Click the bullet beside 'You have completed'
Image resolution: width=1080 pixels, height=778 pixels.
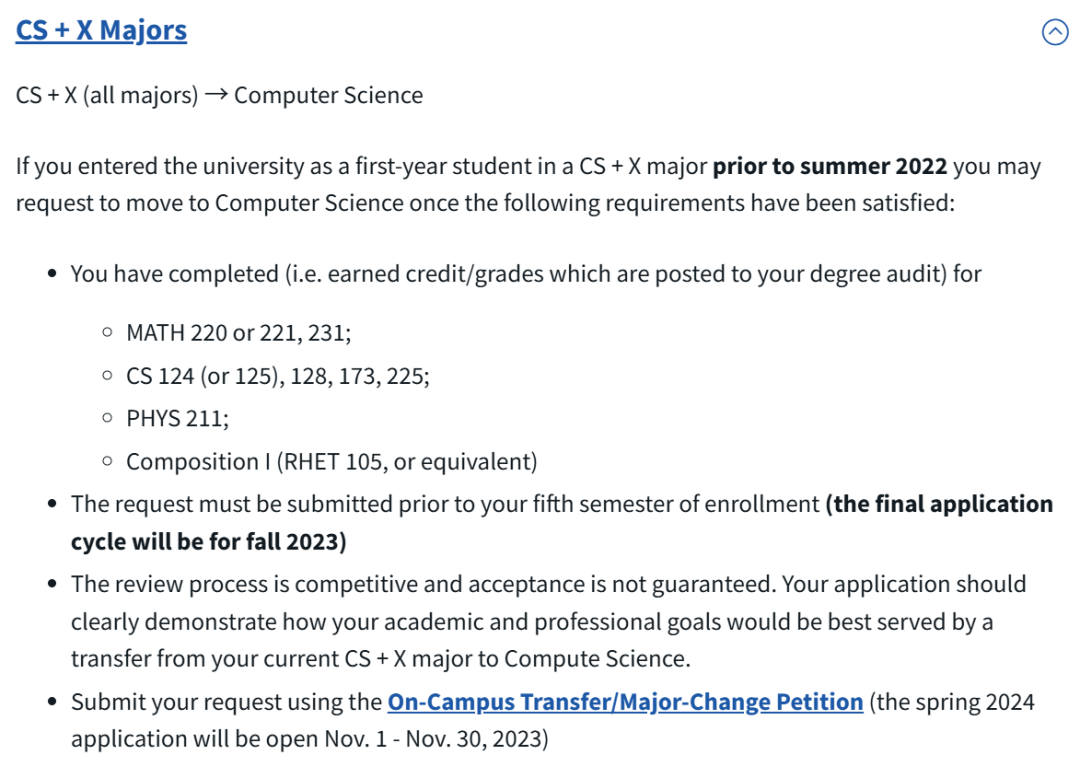[x=52, y=274]
